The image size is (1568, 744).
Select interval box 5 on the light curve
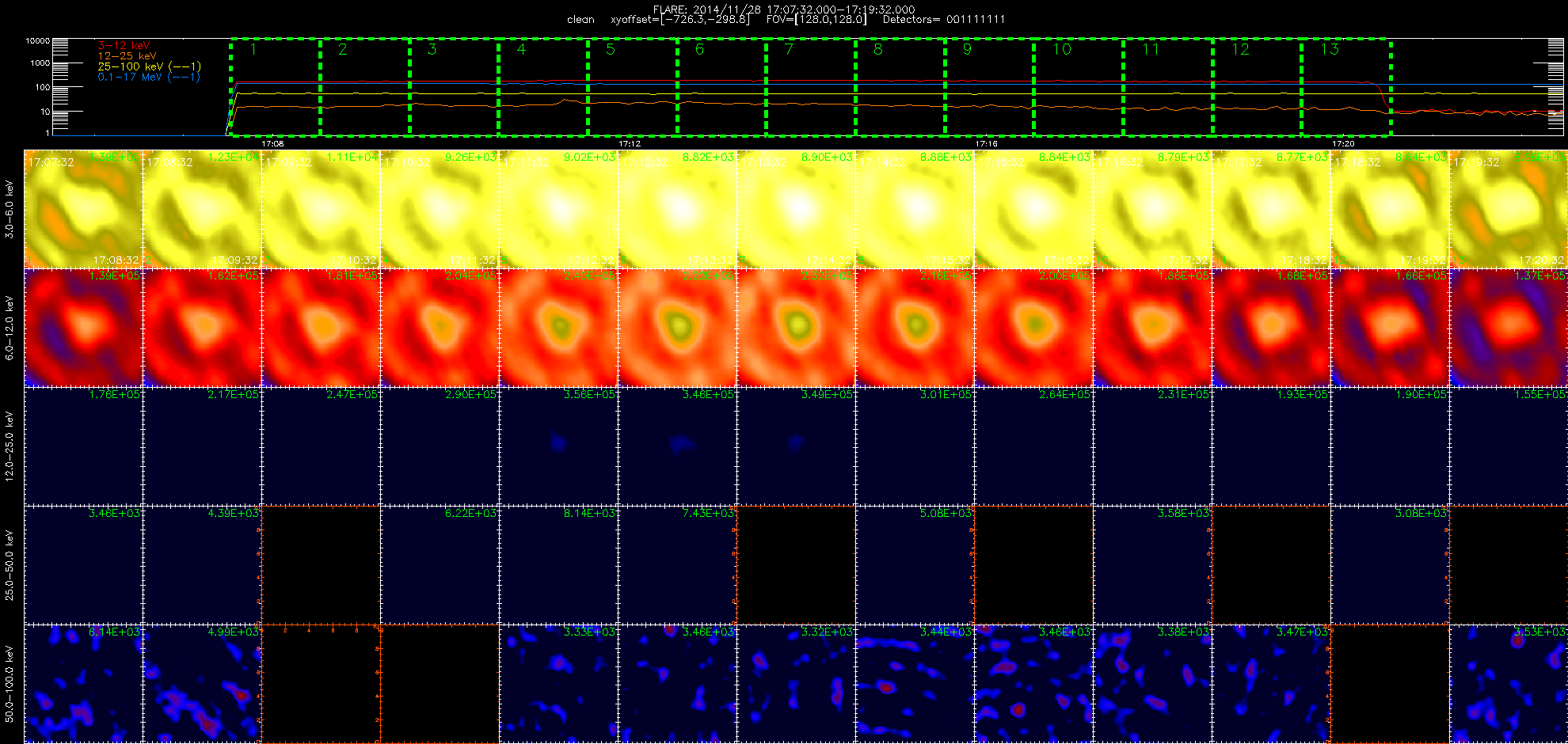click(633, 87)
